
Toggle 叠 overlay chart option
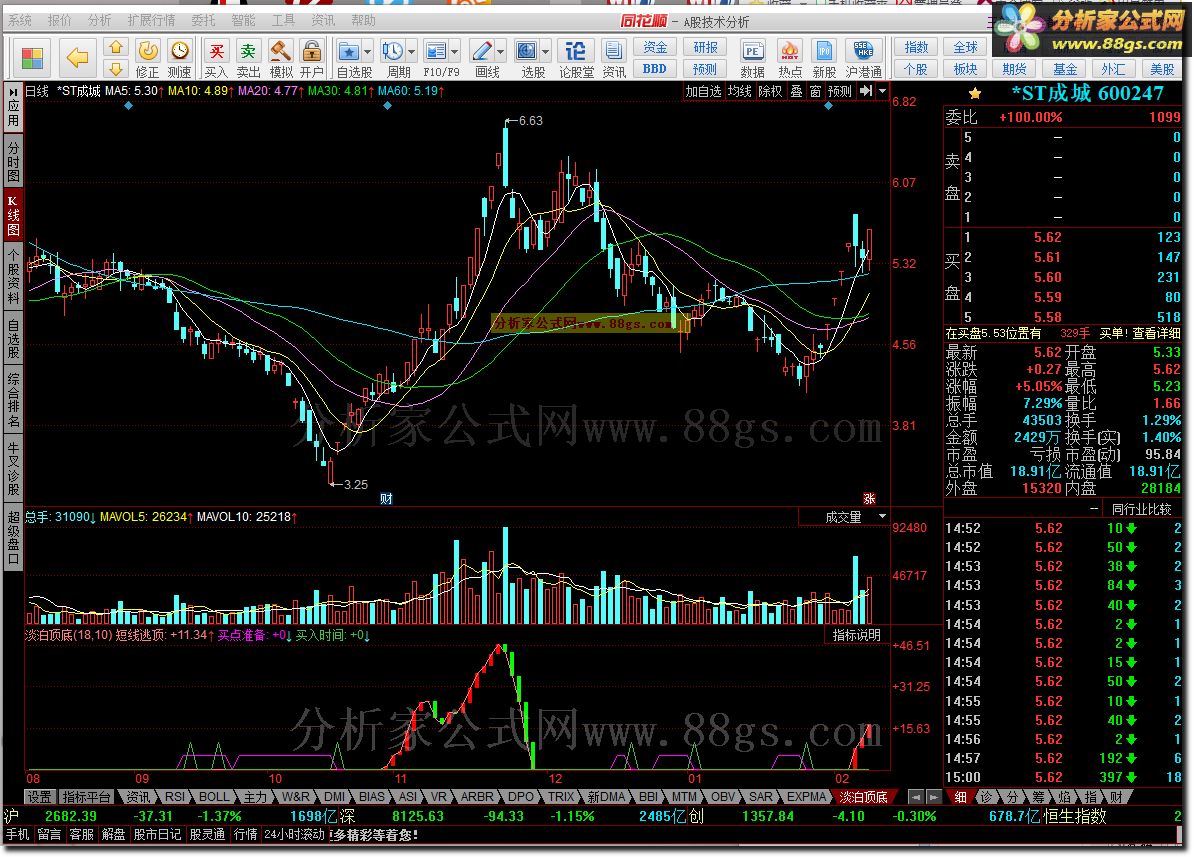point(797,91)
